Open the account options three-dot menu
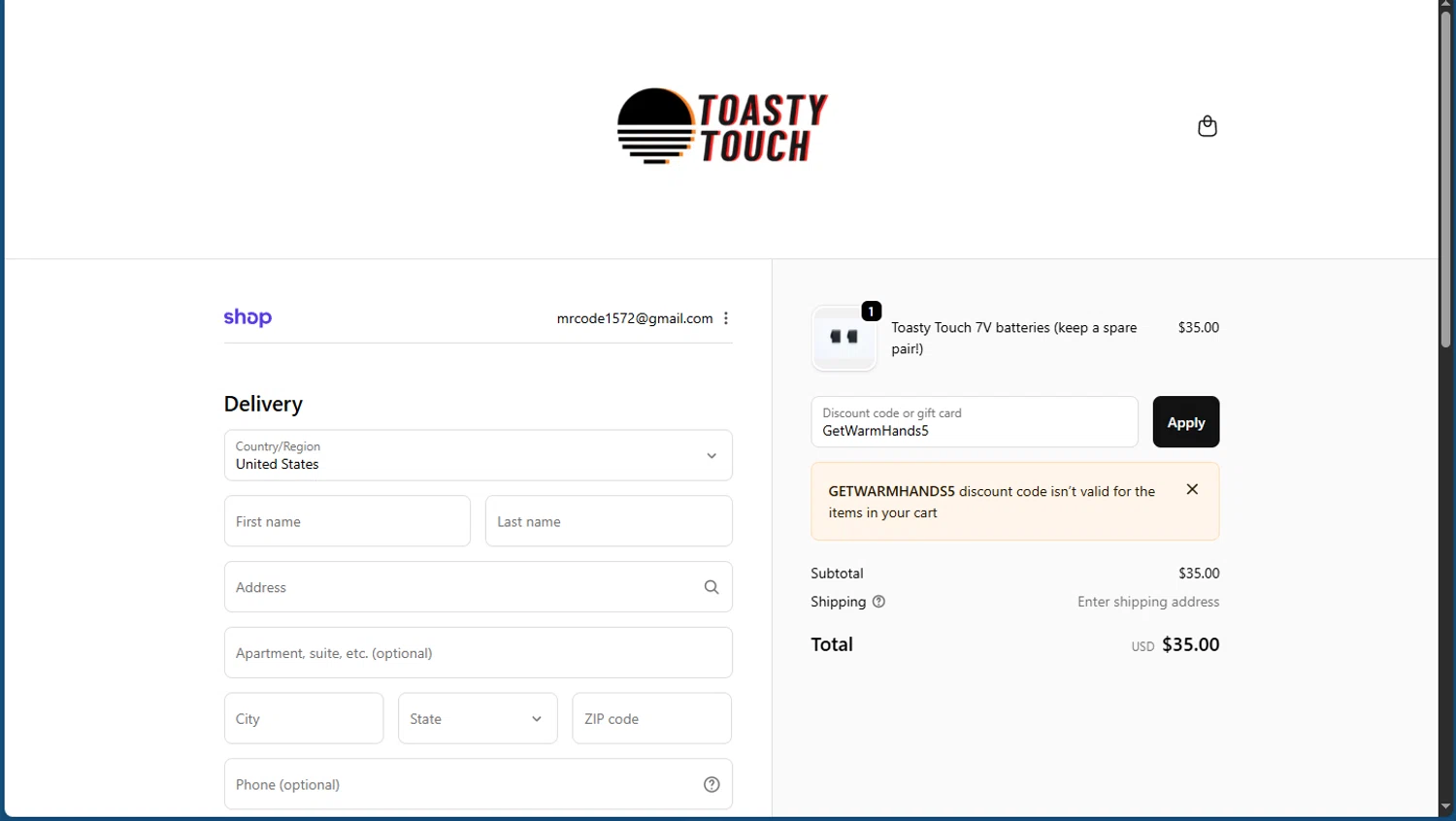This screenshot has height=821, width=1456. (726, 318)
